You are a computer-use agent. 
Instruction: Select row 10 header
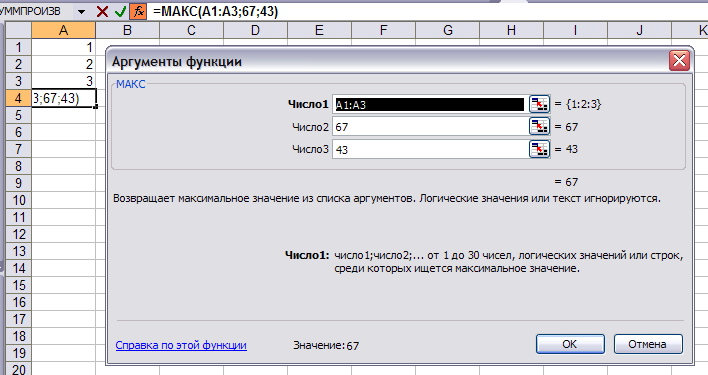[19, 200]
